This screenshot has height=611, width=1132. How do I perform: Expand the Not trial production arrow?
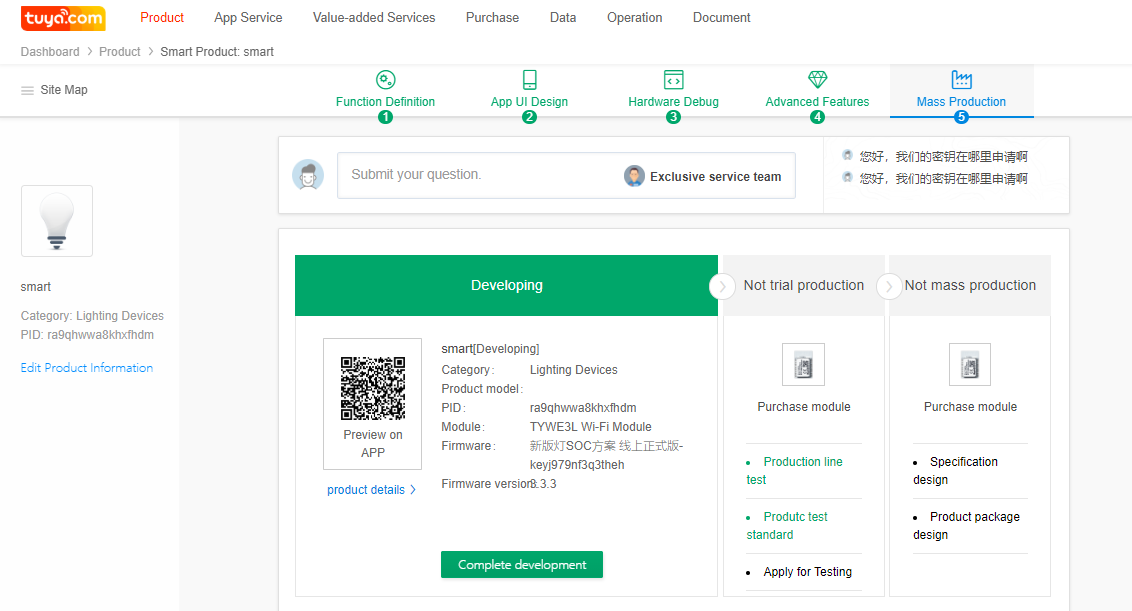[x=722, y=286]
